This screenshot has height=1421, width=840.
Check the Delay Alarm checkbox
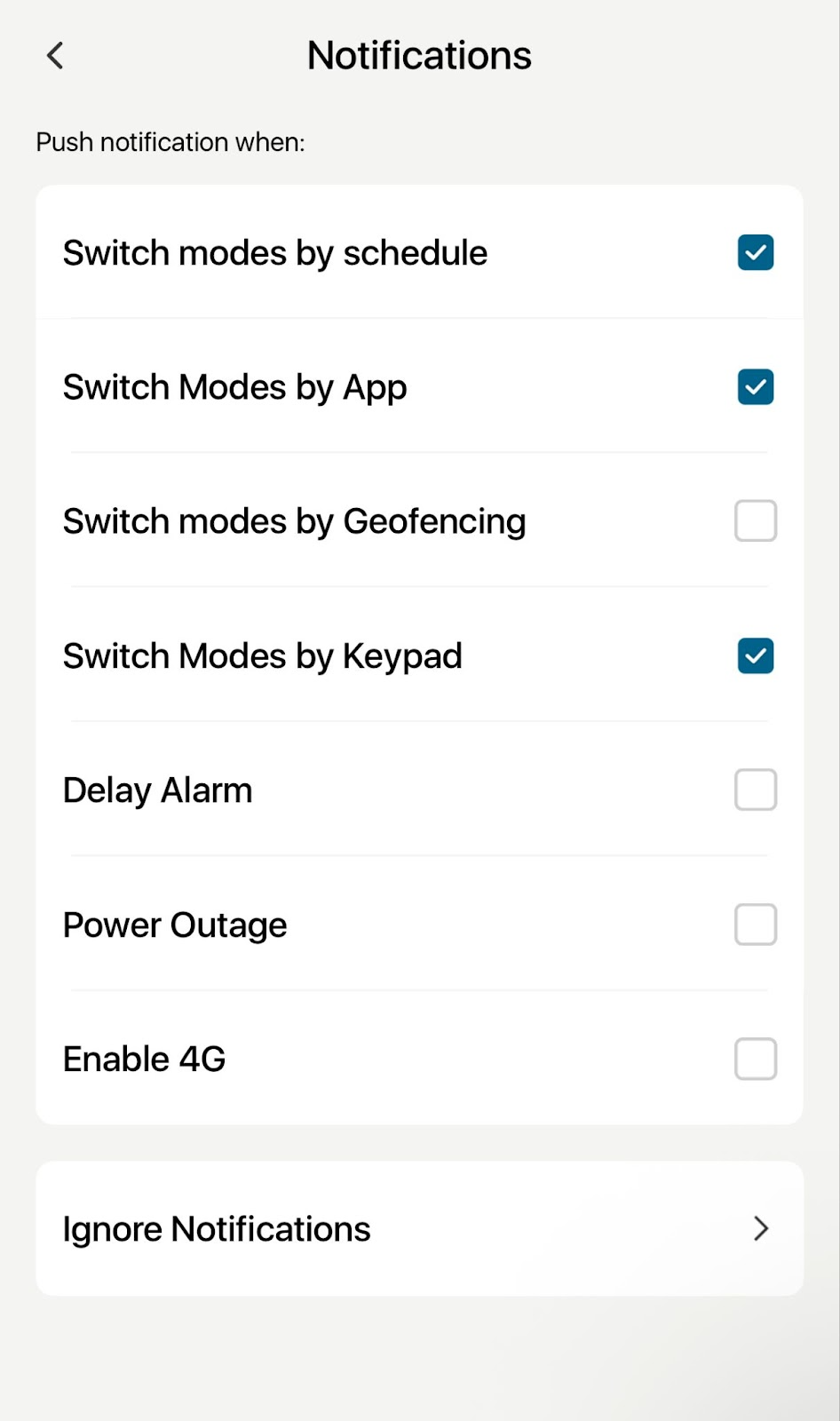pos(755,790)
